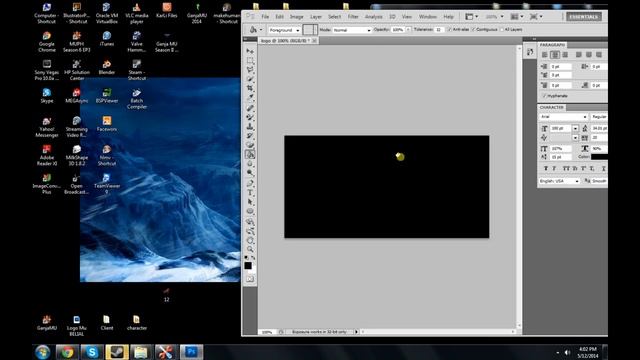The width and height of the screenshot is (640, 360).
Task: Click the Essentials workspace button
Action: [584, 17]
